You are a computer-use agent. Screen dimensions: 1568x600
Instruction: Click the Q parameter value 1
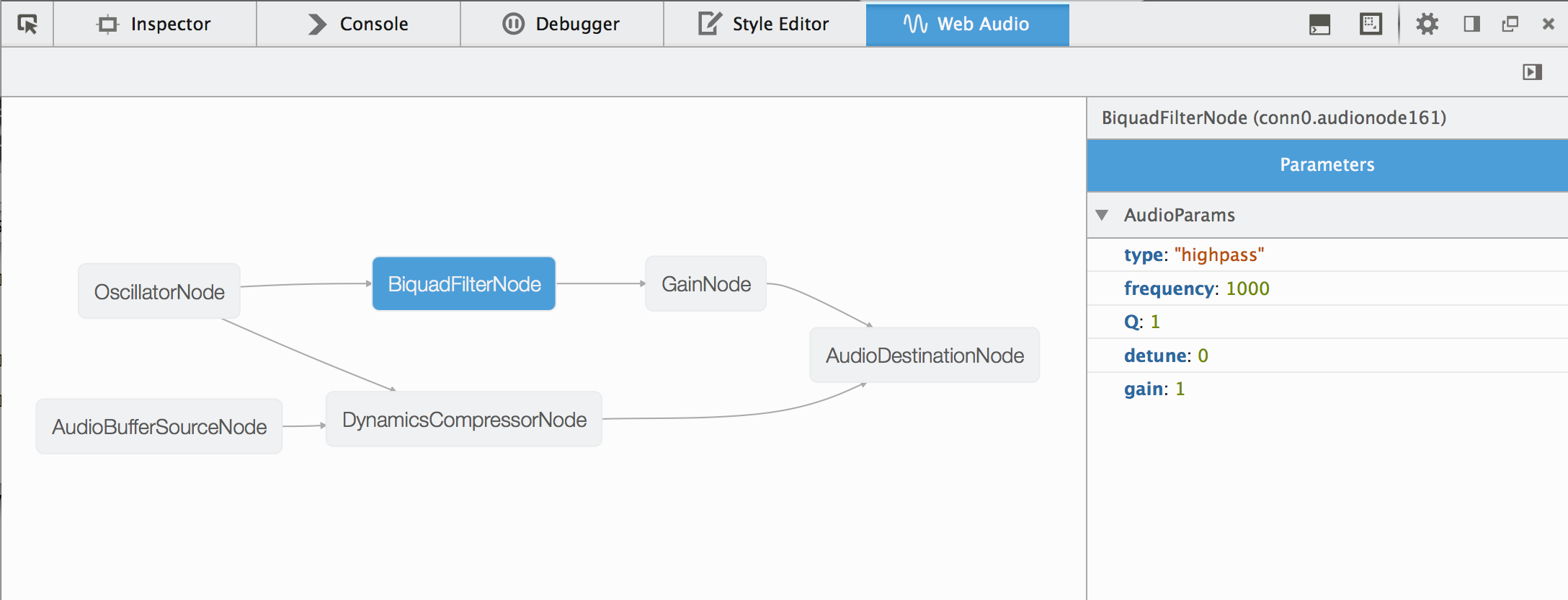pos(1155,322)
